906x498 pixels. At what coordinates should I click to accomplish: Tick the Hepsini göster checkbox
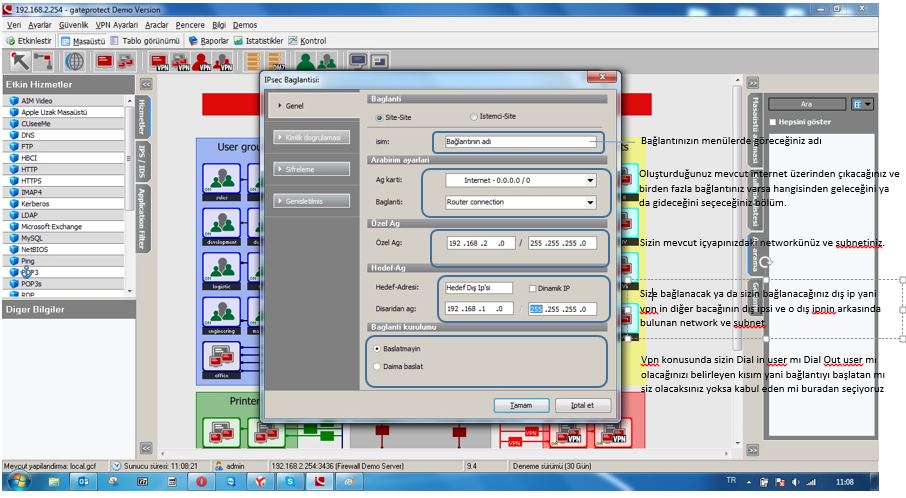tap(773, 122)
